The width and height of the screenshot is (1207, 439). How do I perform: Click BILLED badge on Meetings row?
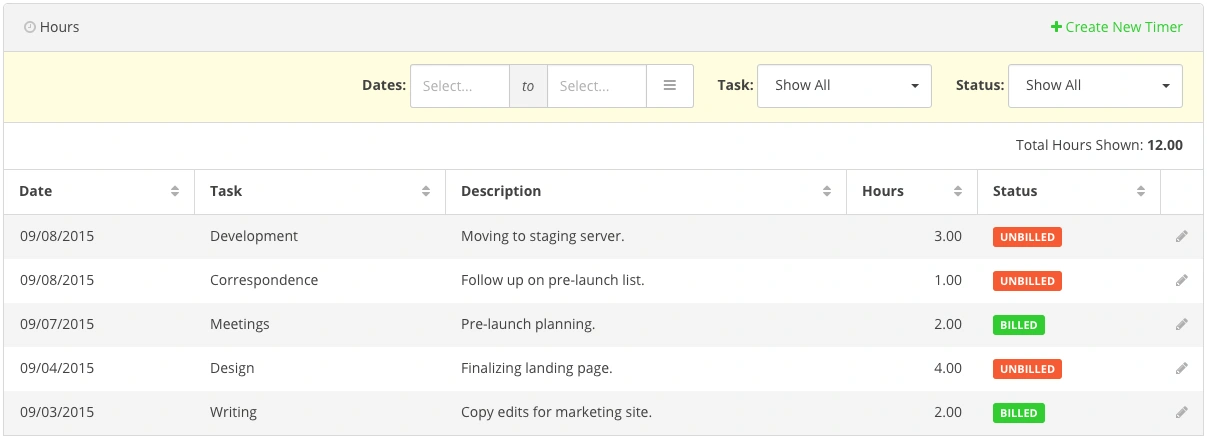[1018, 325]
